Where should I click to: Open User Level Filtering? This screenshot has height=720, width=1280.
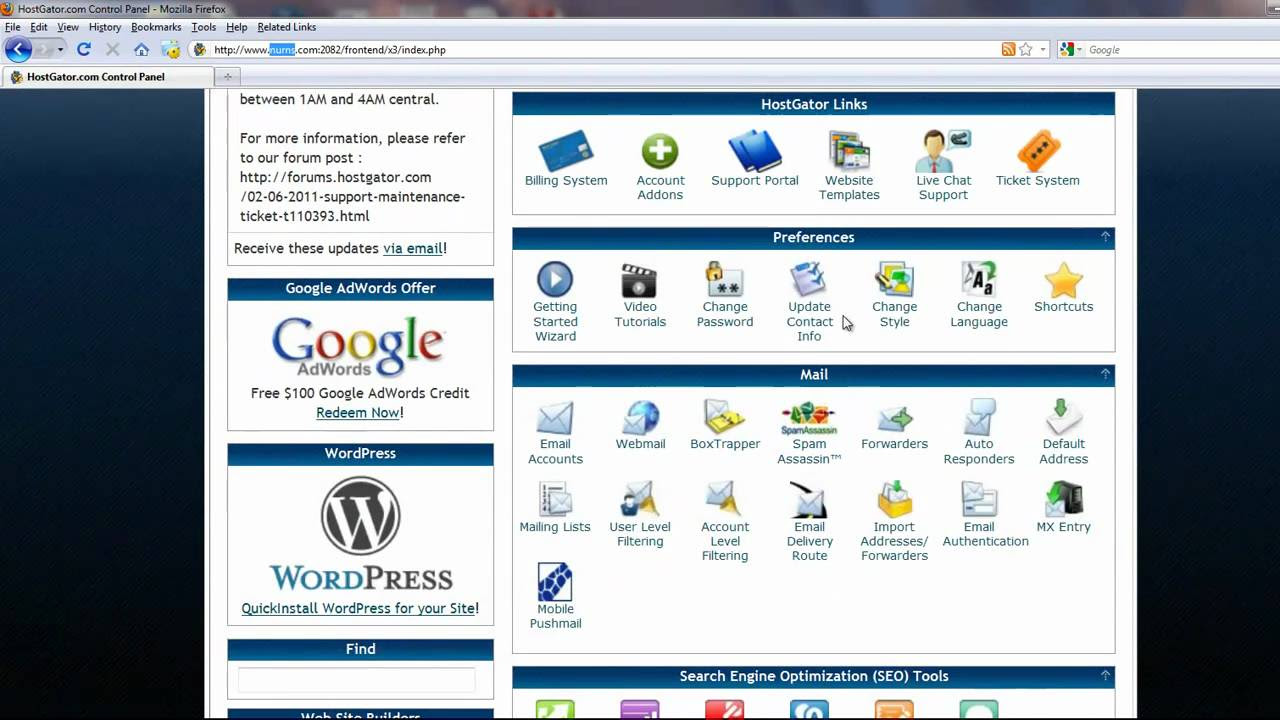tap(640, 515)
